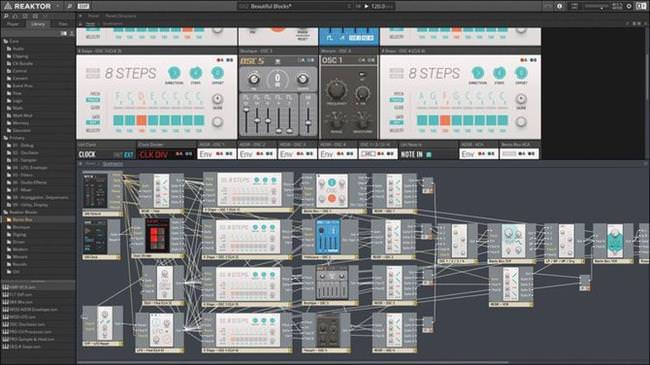Open the Library tab in sidebar
Screen dimensions: 650x365
click(38, 24)
